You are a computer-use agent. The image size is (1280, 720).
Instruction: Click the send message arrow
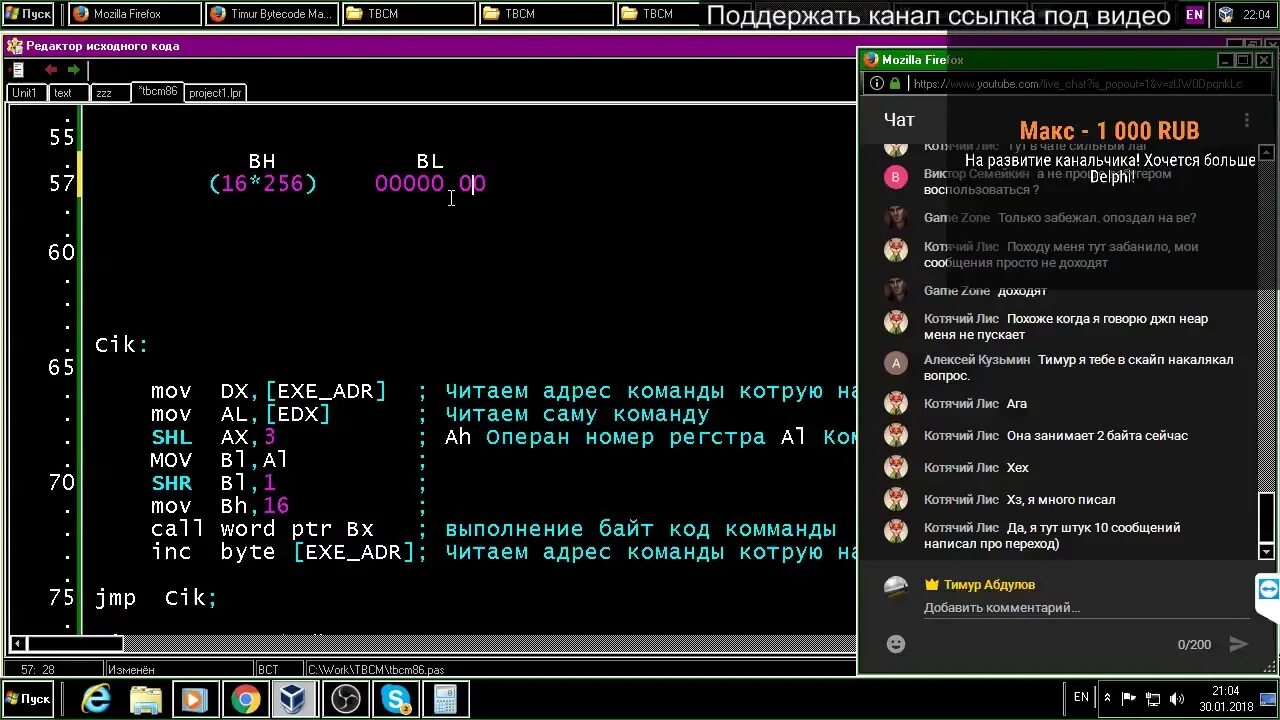click(1238, 644)
